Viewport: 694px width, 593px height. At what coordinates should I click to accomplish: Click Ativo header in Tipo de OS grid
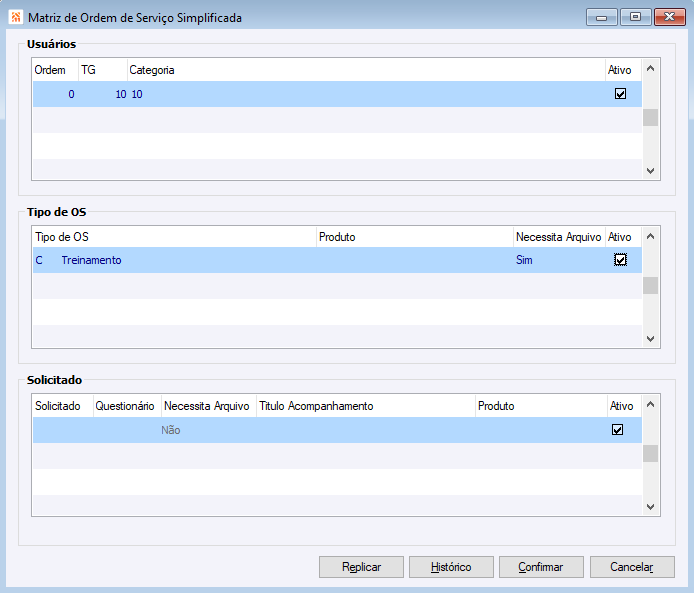click(623, 237)
